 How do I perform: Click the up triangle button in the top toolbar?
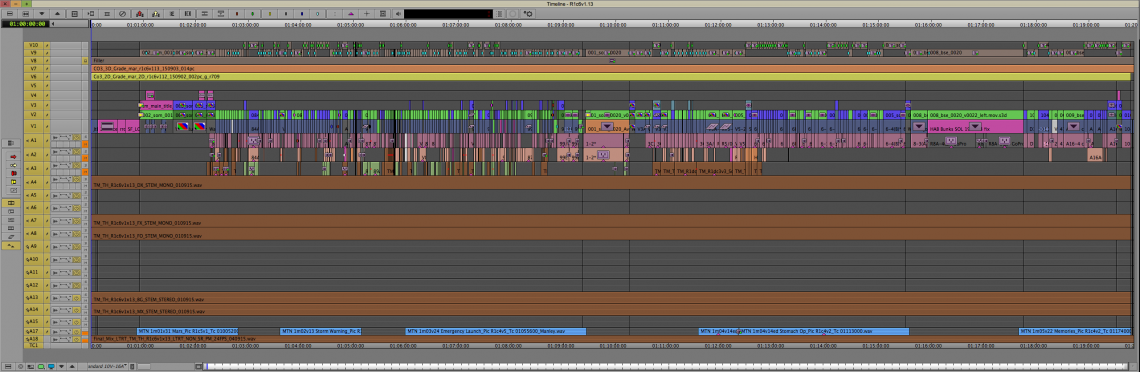(x=57, y=14)
